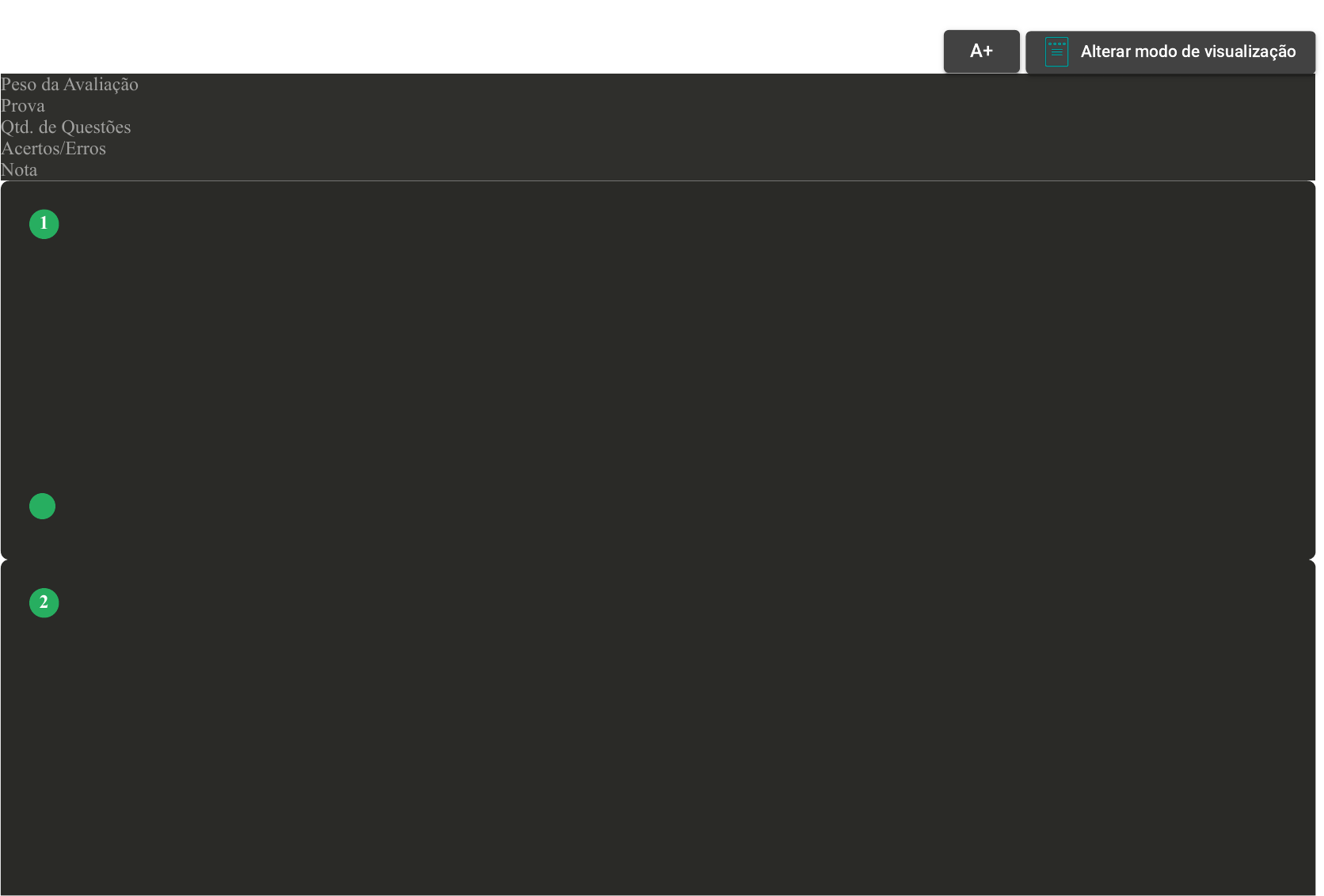Image resolution: width=1324 pixels, height=896 pixels.
Task: Select the green question number 1 badge
Action: 44,224
